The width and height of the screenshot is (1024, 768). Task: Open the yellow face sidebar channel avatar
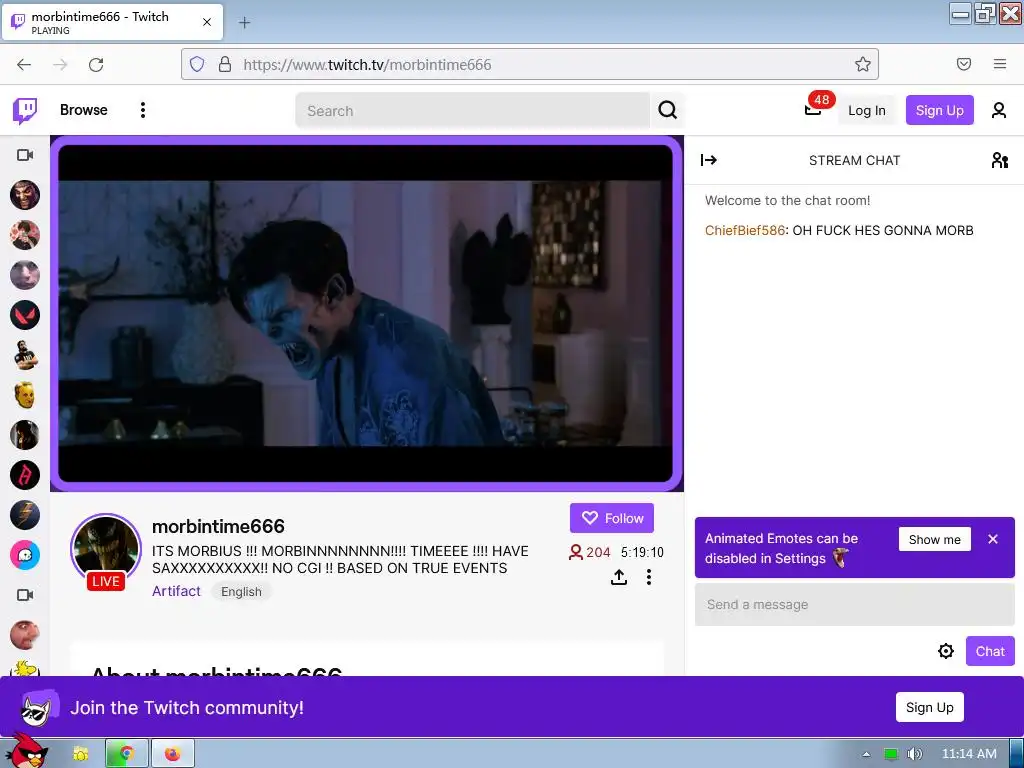pyautogui.click(x=25, y=395)
